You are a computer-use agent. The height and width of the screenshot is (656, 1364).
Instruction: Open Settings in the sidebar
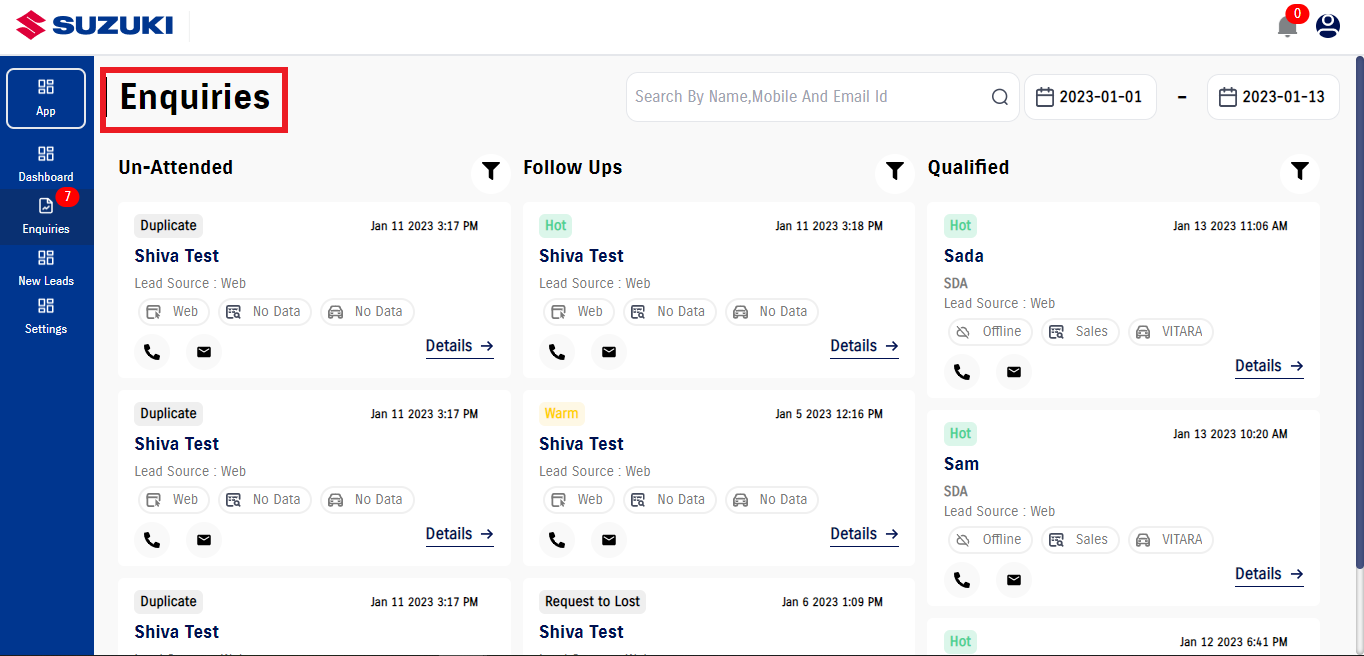(x=46, y=316)
